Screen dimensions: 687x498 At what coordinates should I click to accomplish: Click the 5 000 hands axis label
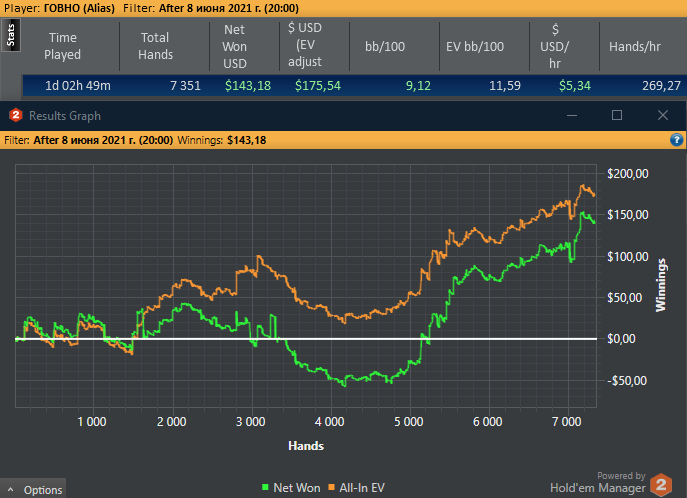[408, 422]
